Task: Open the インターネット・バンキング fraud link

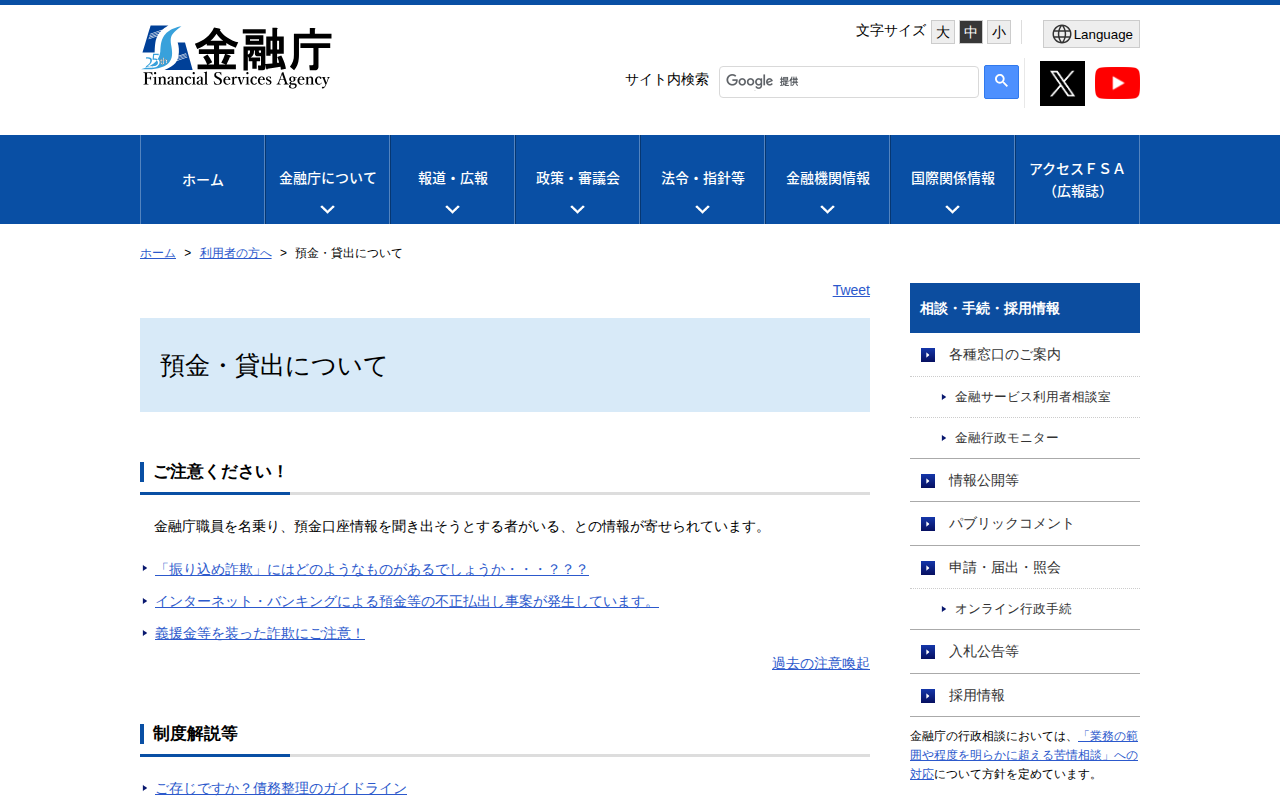Action: click(407, 601)
